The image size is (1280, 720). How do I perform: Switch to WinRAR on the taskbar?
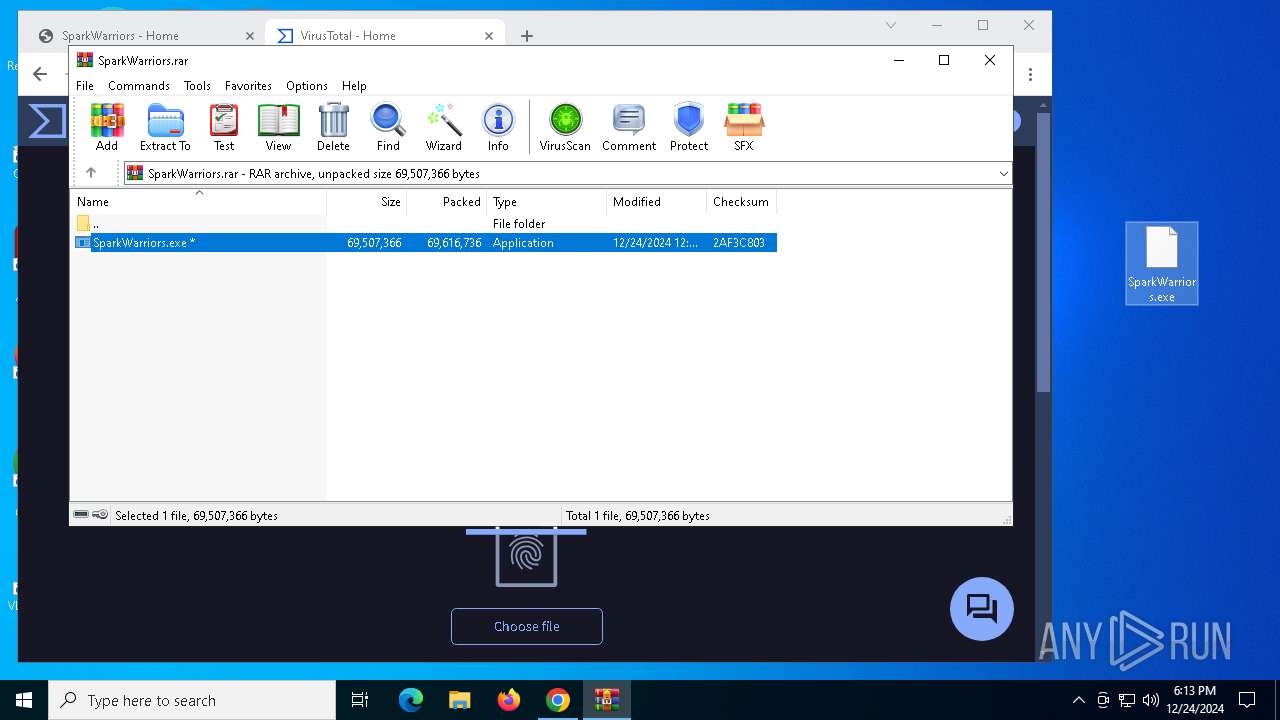pos(607,700)
